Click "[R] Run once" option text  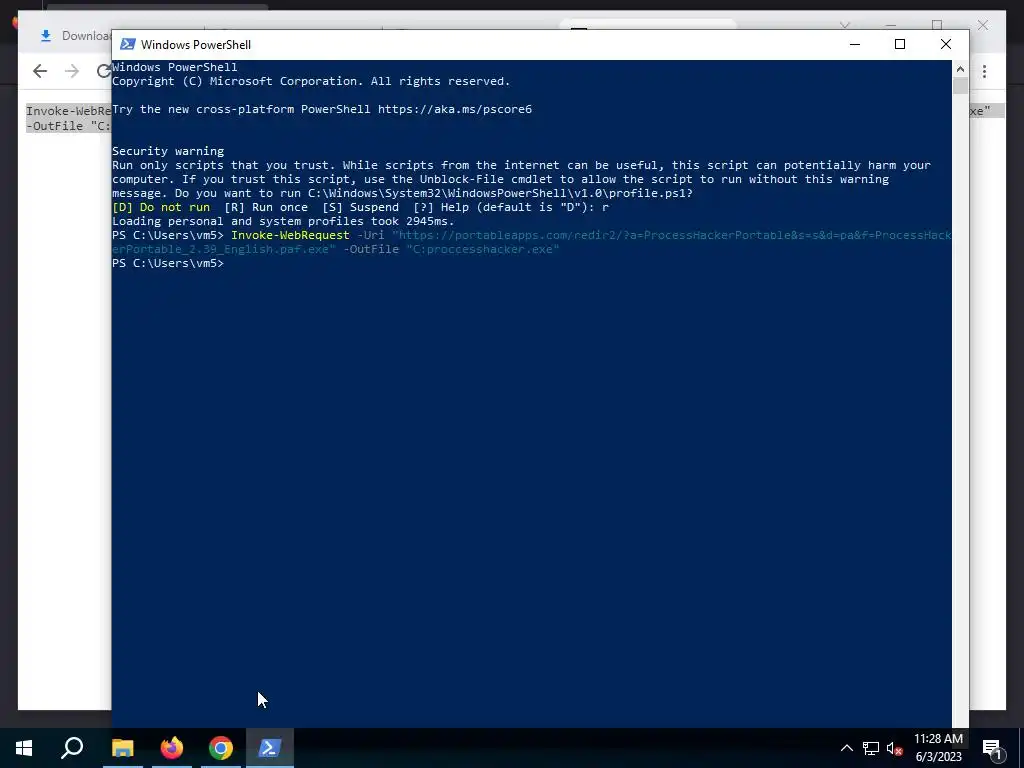click(x=266, y=207)
